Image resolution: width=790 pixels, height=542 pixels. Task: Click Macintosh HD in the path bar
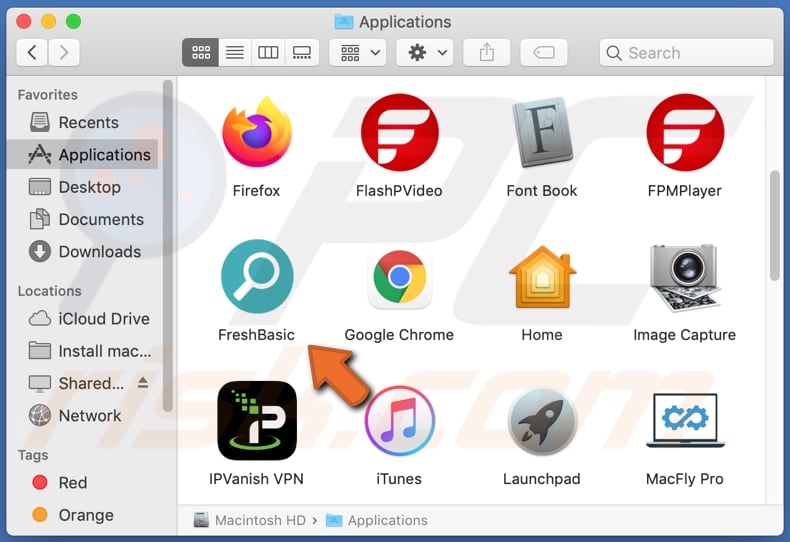tap(250, 520)
